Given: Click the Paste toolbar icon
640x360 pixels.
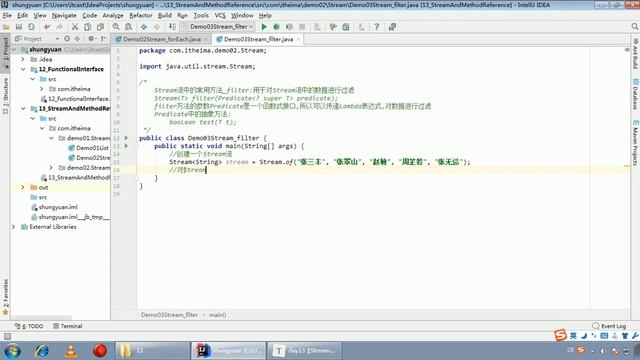Looking at the screenshot, I should (x=100, y=27).
